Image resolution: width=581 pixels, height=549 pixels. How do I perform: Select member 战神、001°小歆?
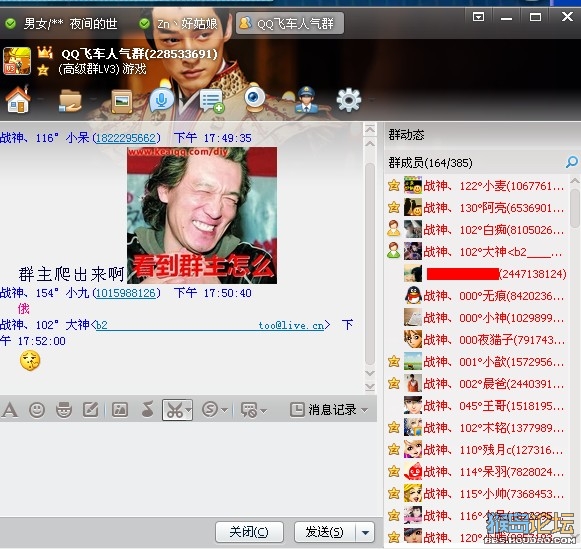(x=477, y=362)
